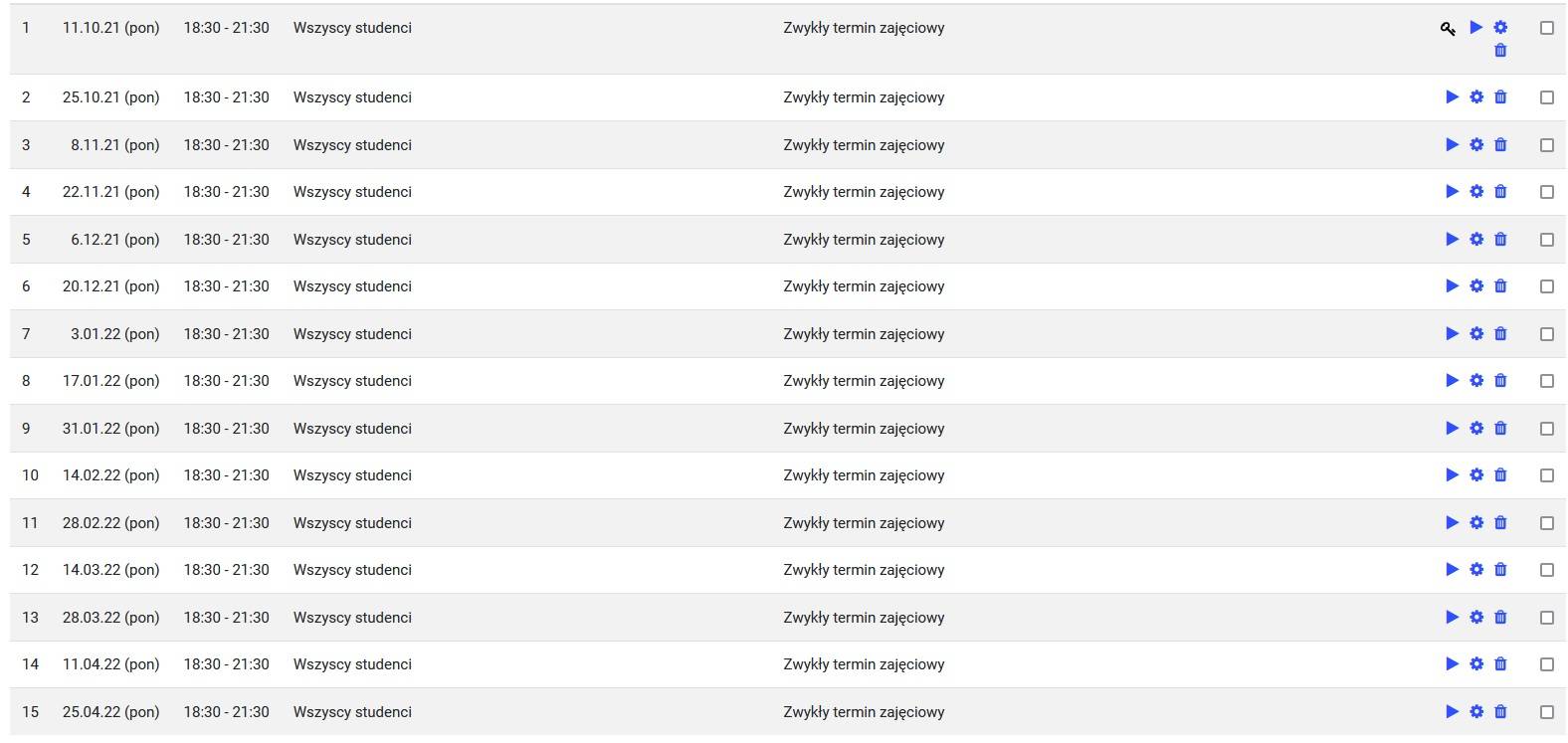
Task: Check the box for 14.03.22 session
Action: (x=1546, y=570)
